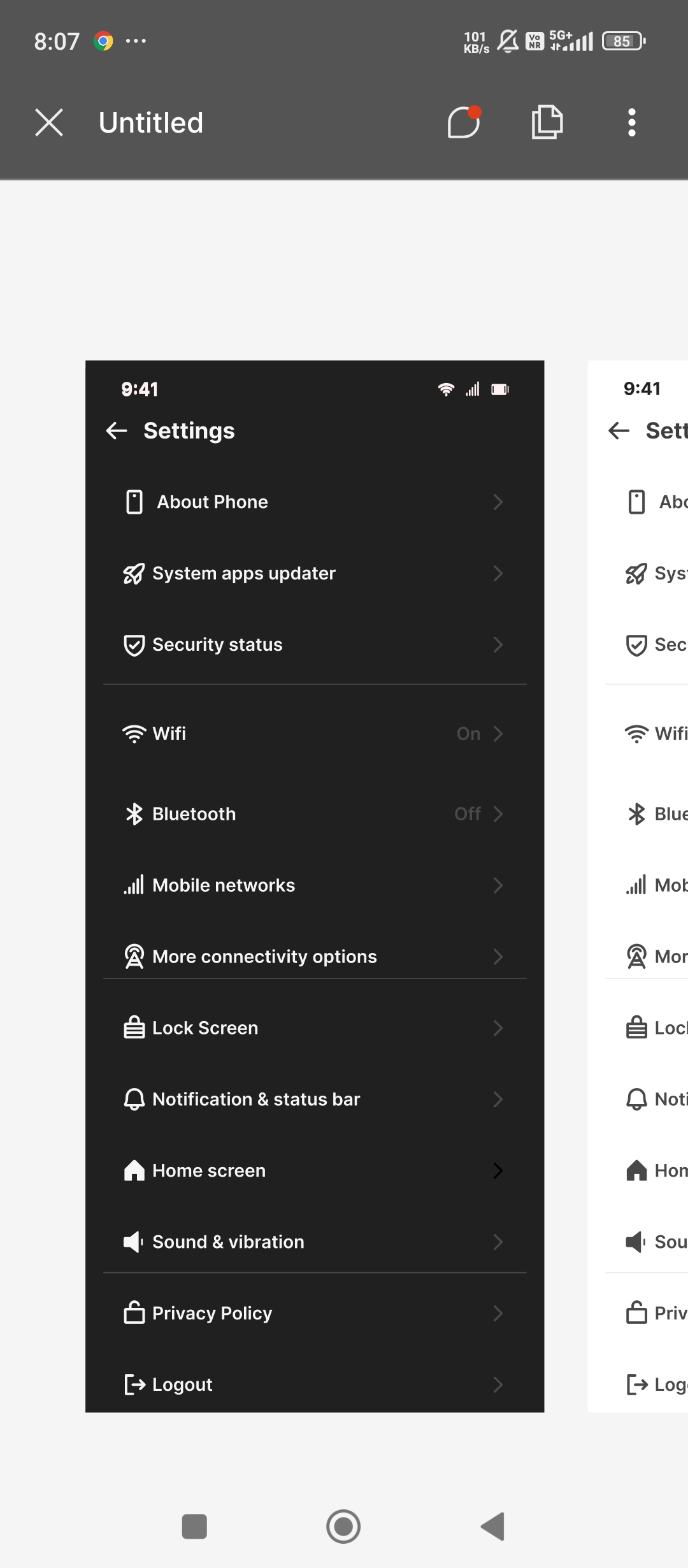This screenshot has width=688, height=1568.
Task: Open the pages icon in the top bar
Action: (x=547, y=122)
